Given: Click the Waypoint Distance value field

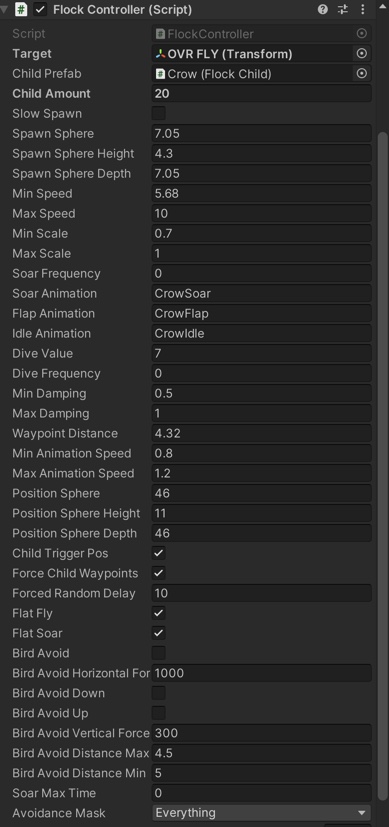Looking at the screenshot, I should [x=261, y=434].
